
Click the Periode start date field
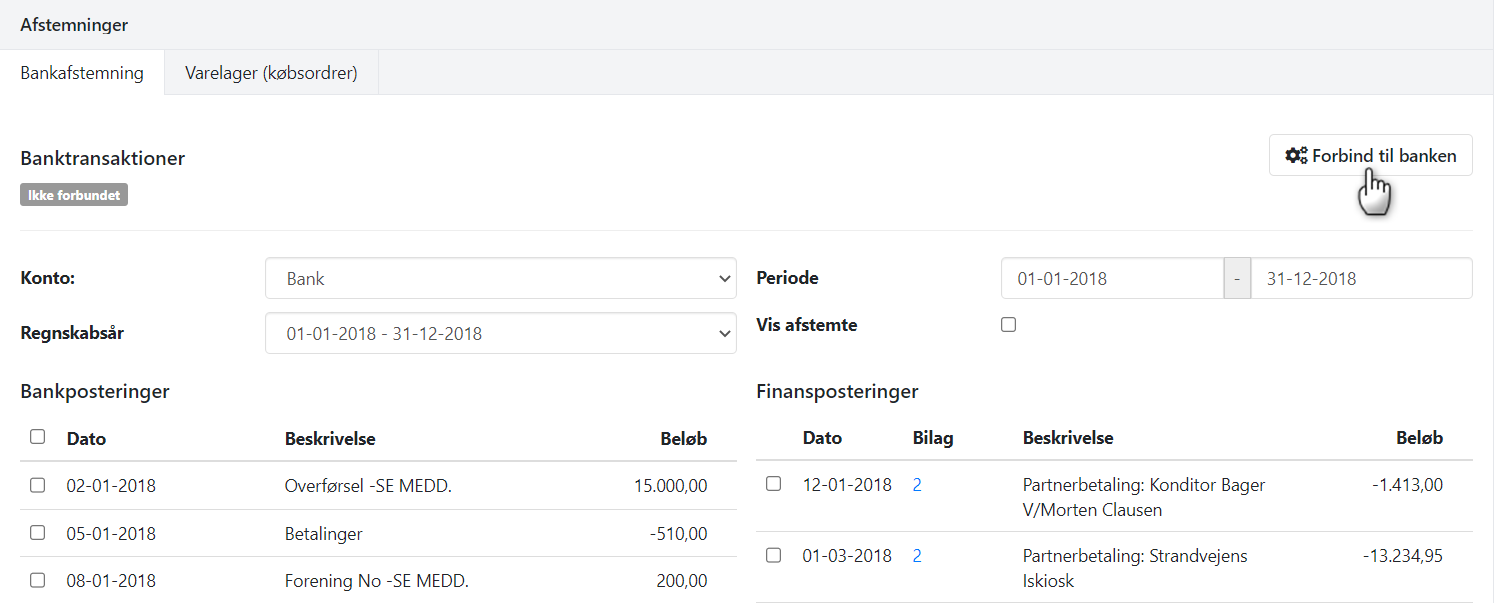[1111, 278]
